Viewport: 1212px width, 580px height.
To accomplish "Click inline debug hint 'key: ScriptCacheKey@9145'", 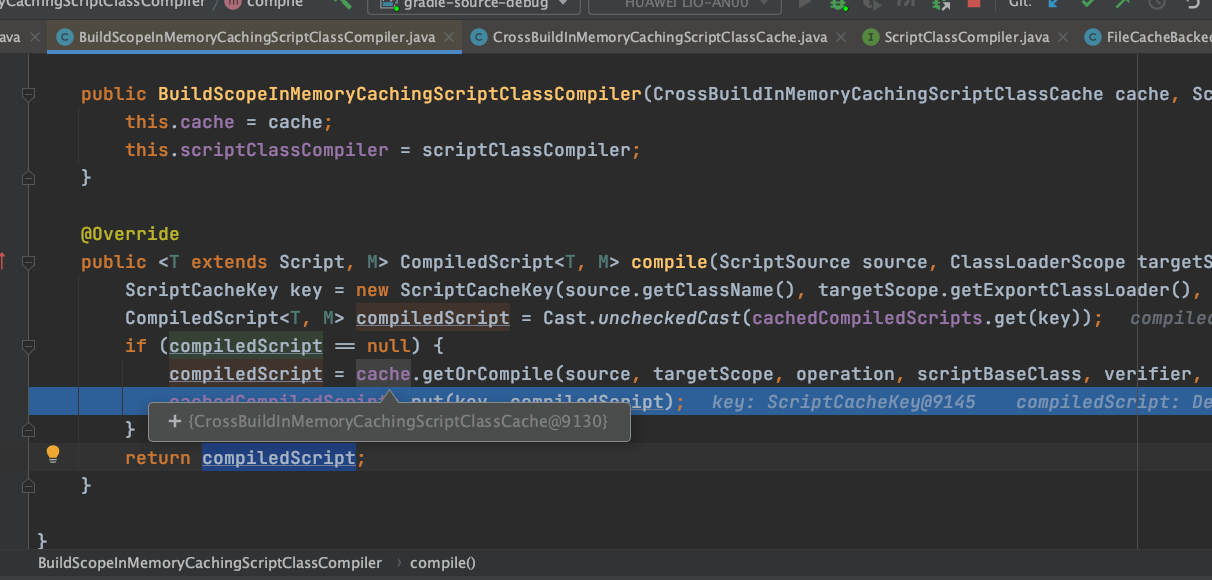I will (x=844, y=402).
